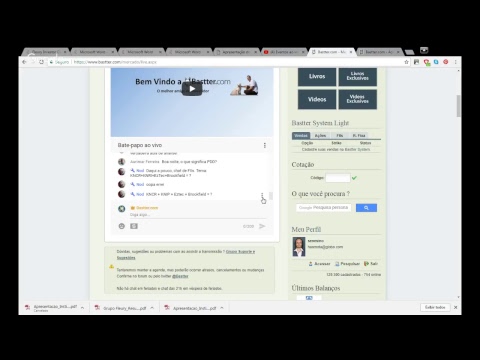The image size is (480, 360).
Task: Click the blue search magnifier button
Action: point(366,208)
